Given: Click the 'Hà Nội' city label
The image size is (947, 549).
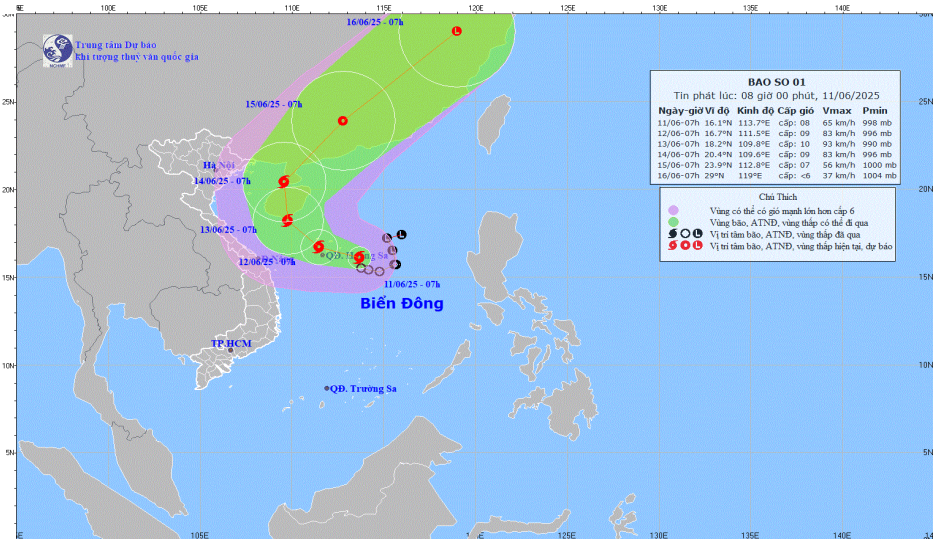Looking at the screenshot, I should 219,165.
